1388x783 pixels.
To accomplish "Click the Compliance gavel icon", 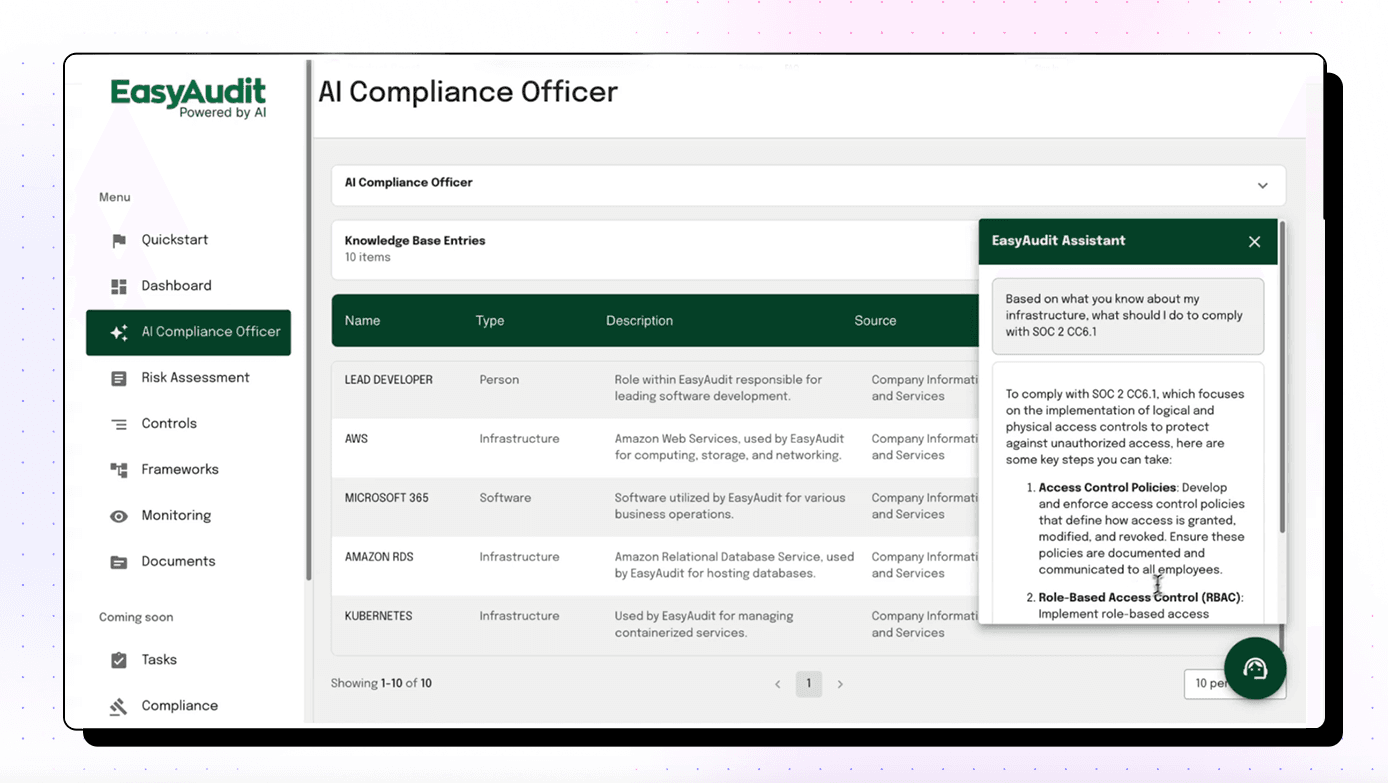I will 119,707.
